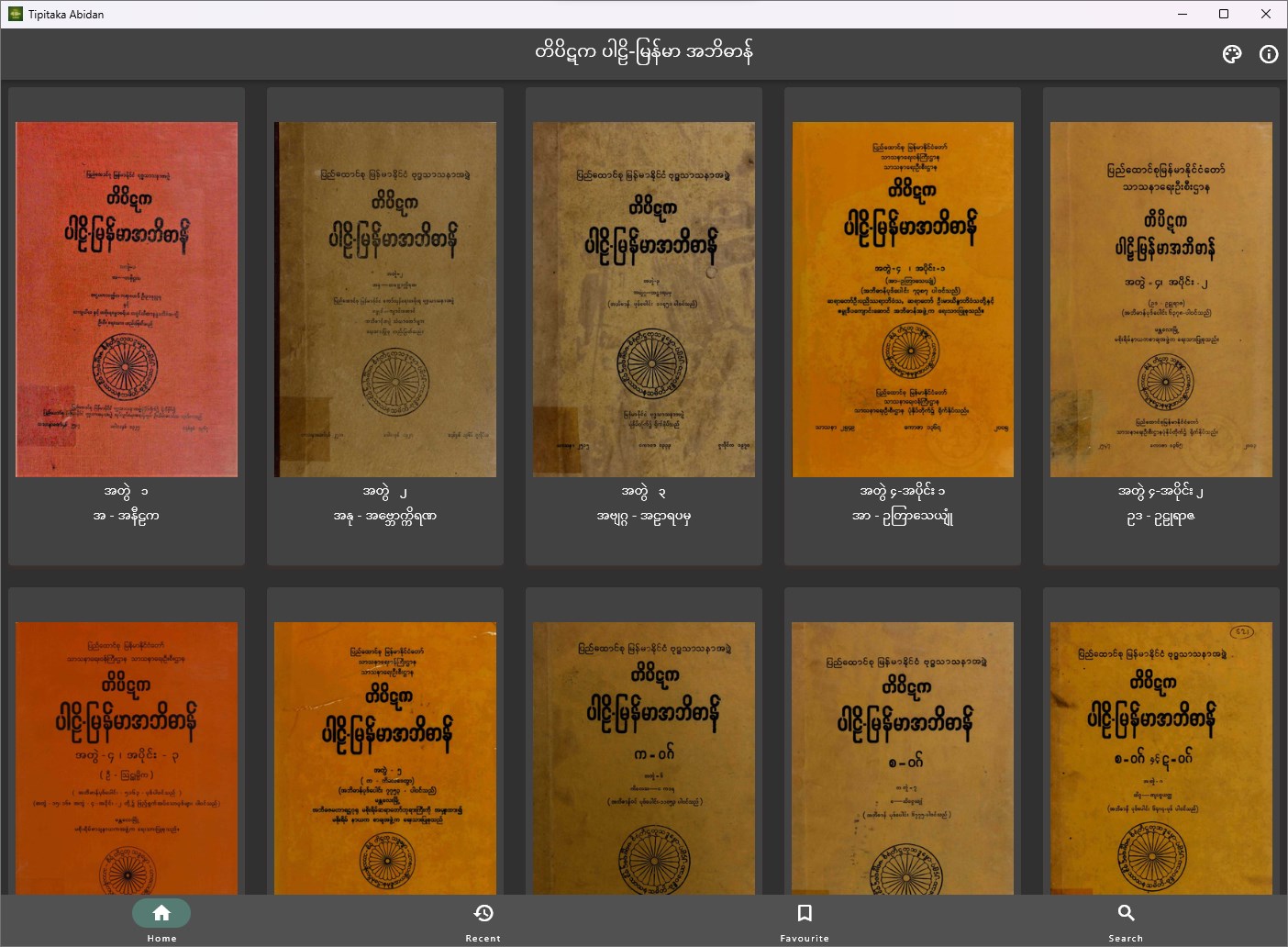Open the စ-ဝဂ် book cover

(x=903, y=758)
